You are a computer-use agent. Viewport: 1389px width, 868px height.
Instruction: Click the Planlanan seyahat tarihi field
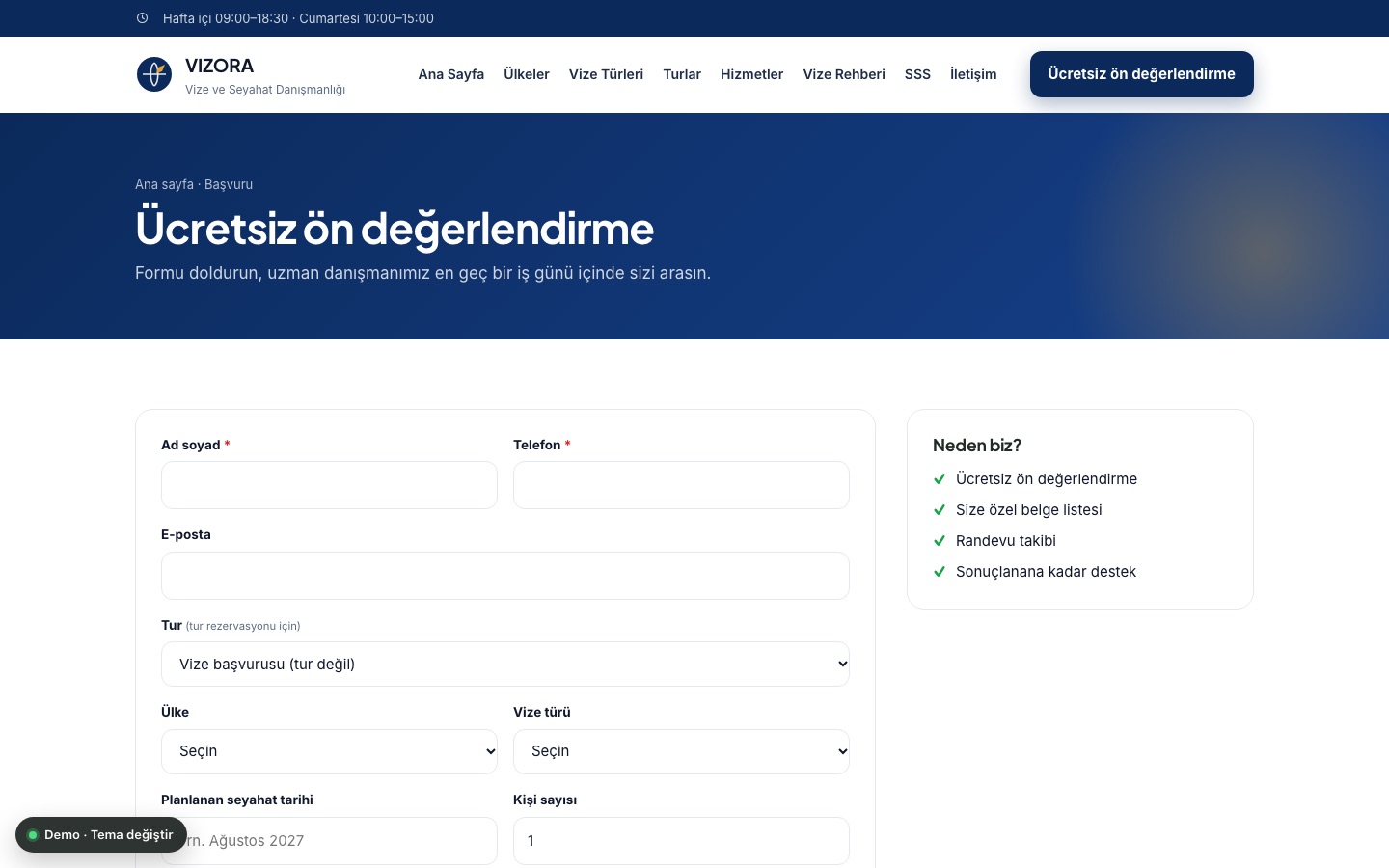tap(329, 841)
